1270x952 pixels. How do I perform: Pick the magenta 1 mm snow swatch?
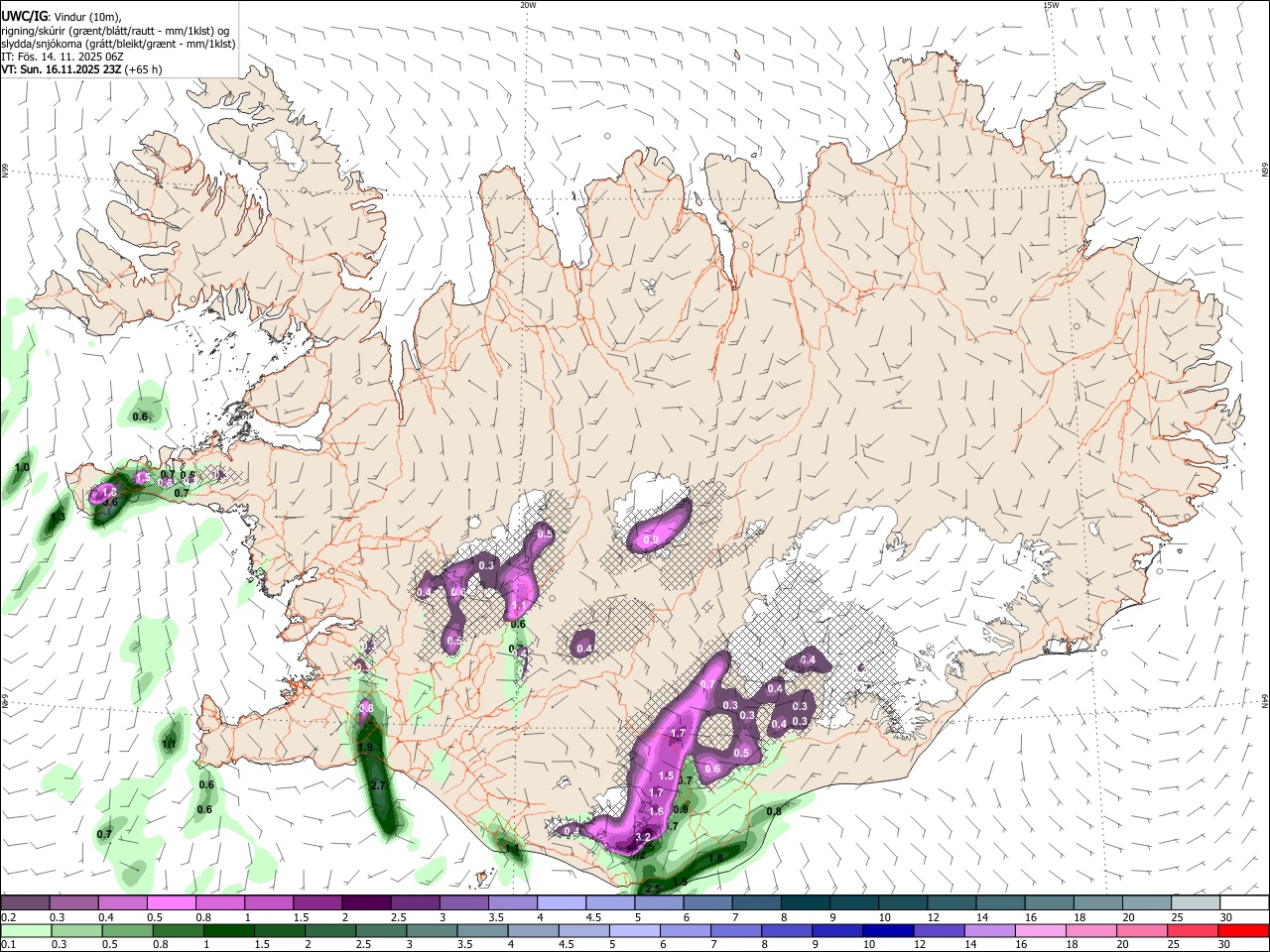point(268,903)
